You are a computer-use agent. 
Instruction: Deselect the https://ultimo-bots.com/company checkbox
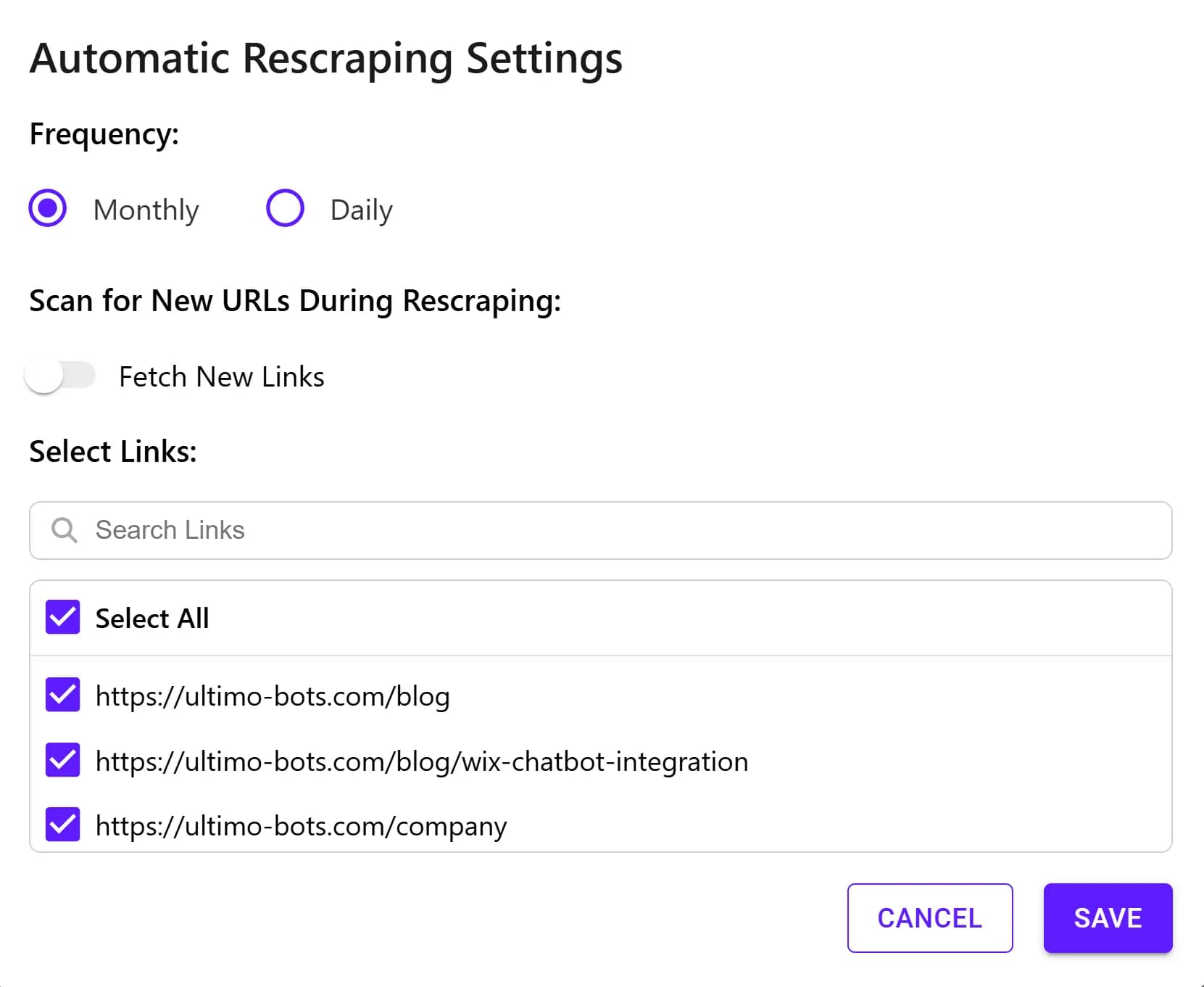(x=62, y=825)
